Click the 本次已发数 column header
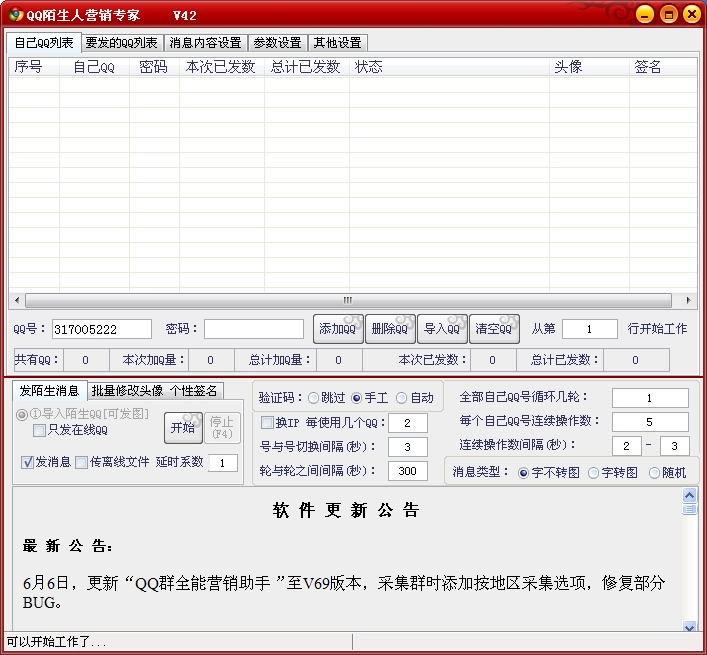The height and width of the screenshot is (655, 707). (x=222, y=67)
